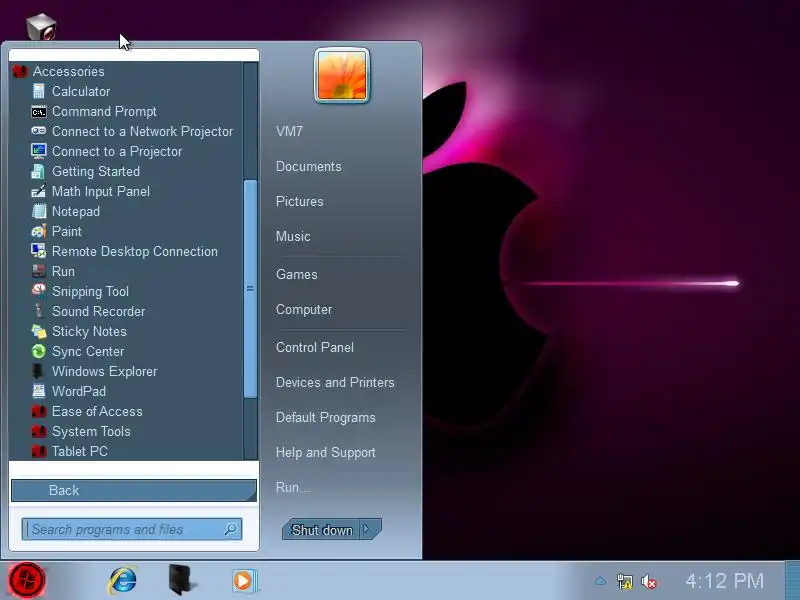Launch Command Prompt via its icon
This screenshot has height=600, width=800.
pyautogui.click(x=39, y=112)
